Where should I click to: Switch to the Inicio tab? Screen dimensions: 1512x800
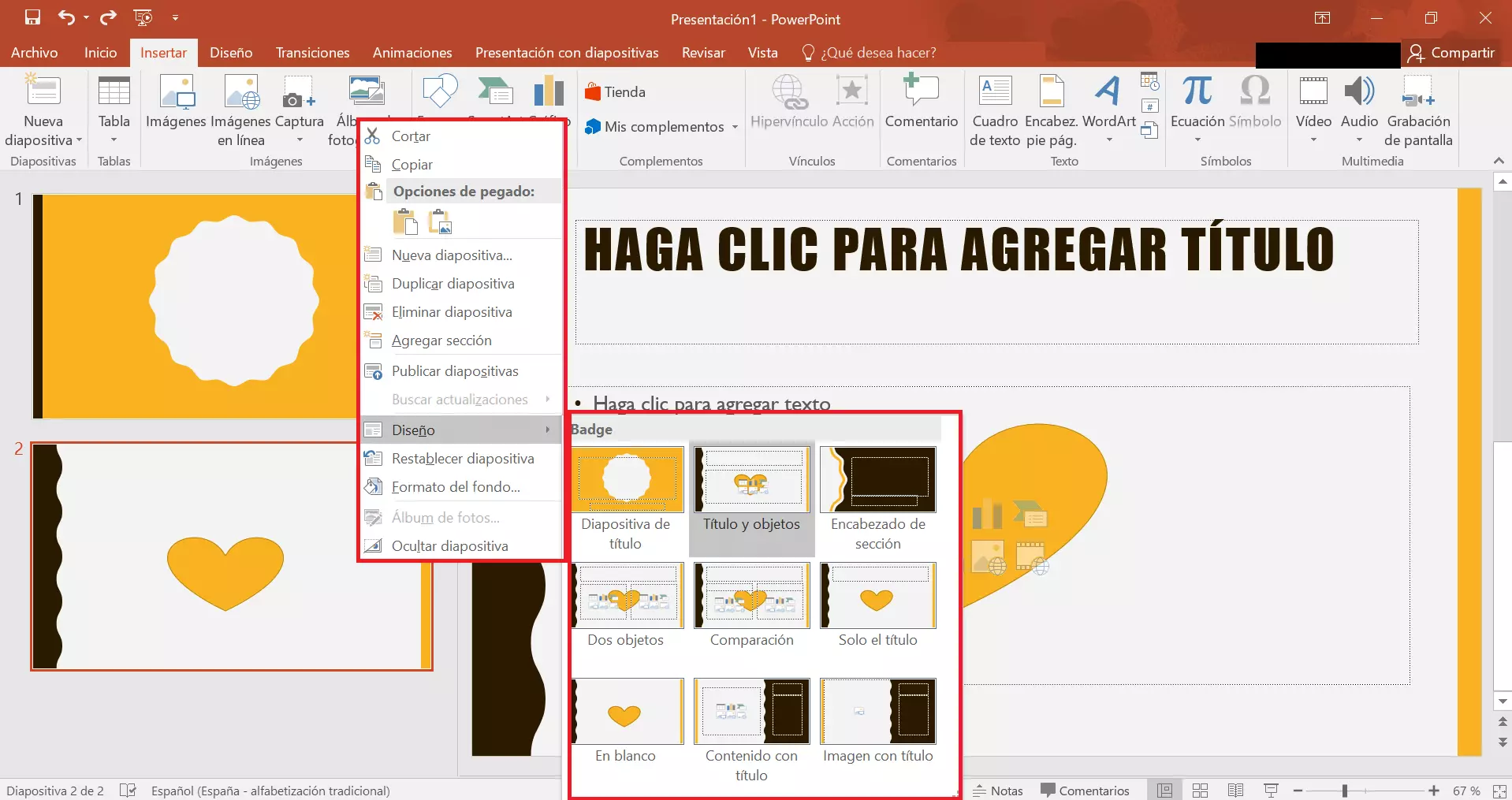click(x=101, y=53)
